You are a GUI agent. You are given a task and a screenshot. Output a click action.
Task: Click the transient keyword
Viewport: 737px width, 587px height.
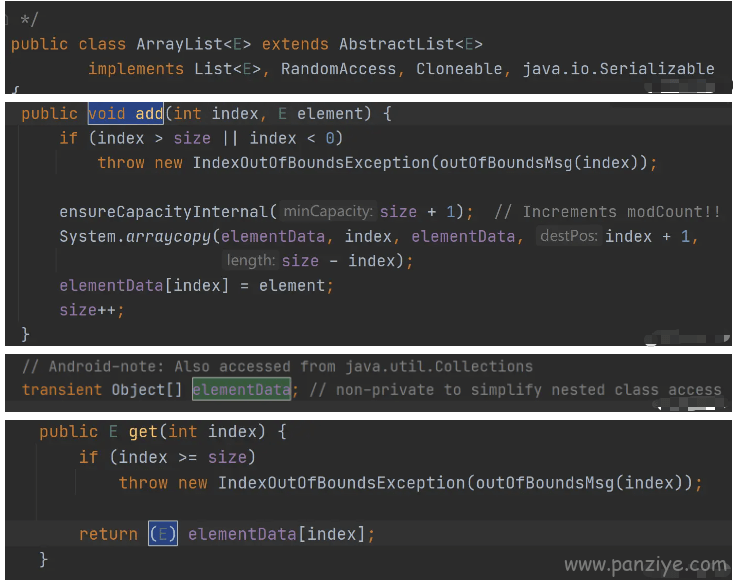coord(62,390)
